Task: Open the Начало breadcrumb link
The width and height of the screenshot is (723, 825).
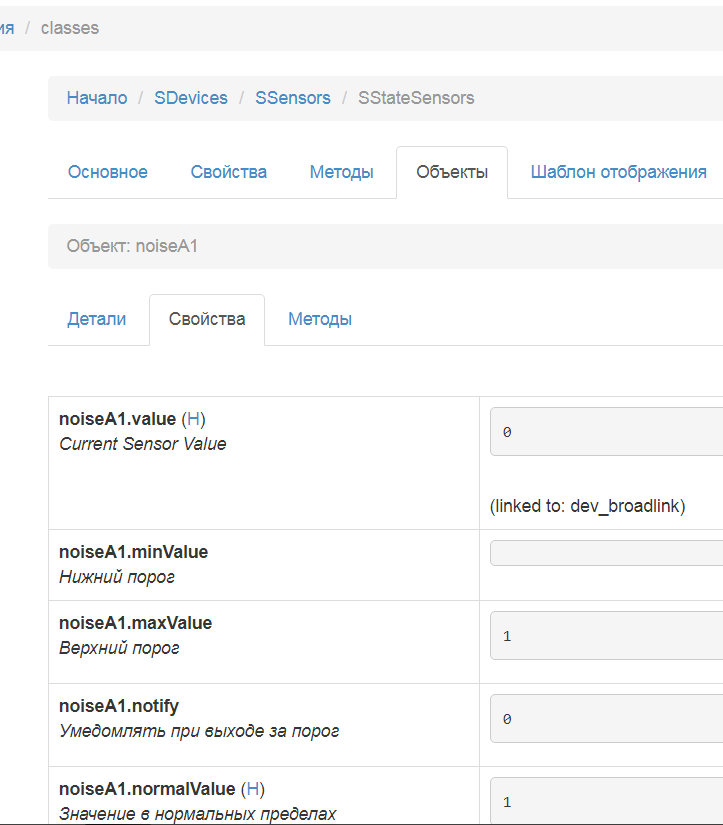Action: (x=97, y=98)
